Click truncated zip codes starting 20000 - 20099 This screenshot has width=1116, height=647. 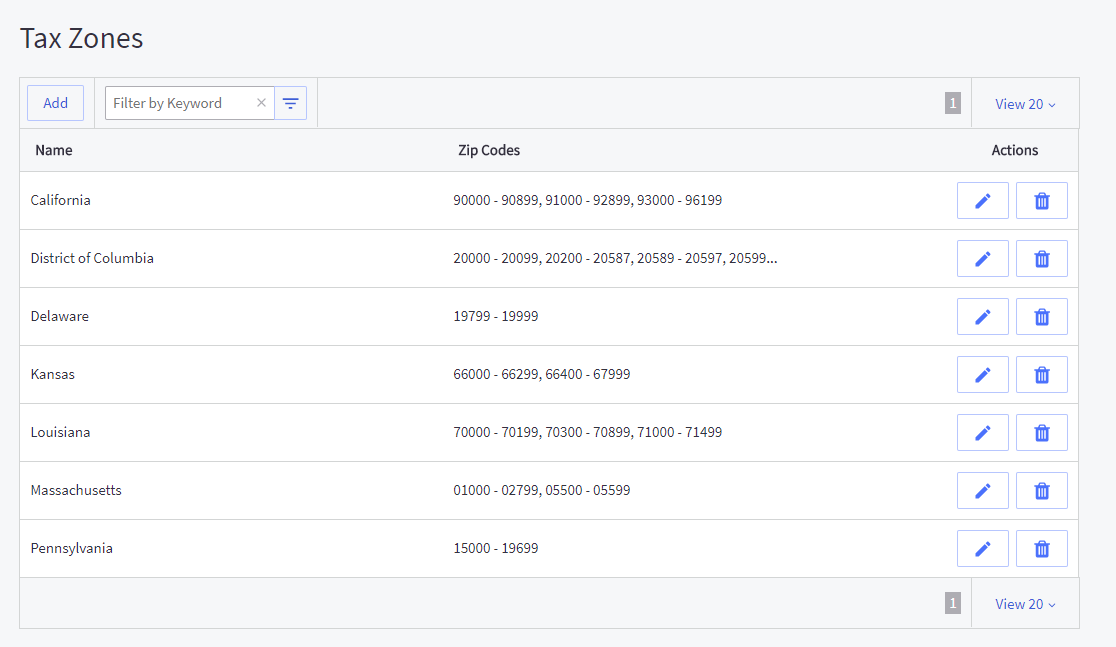coord(615,258)
